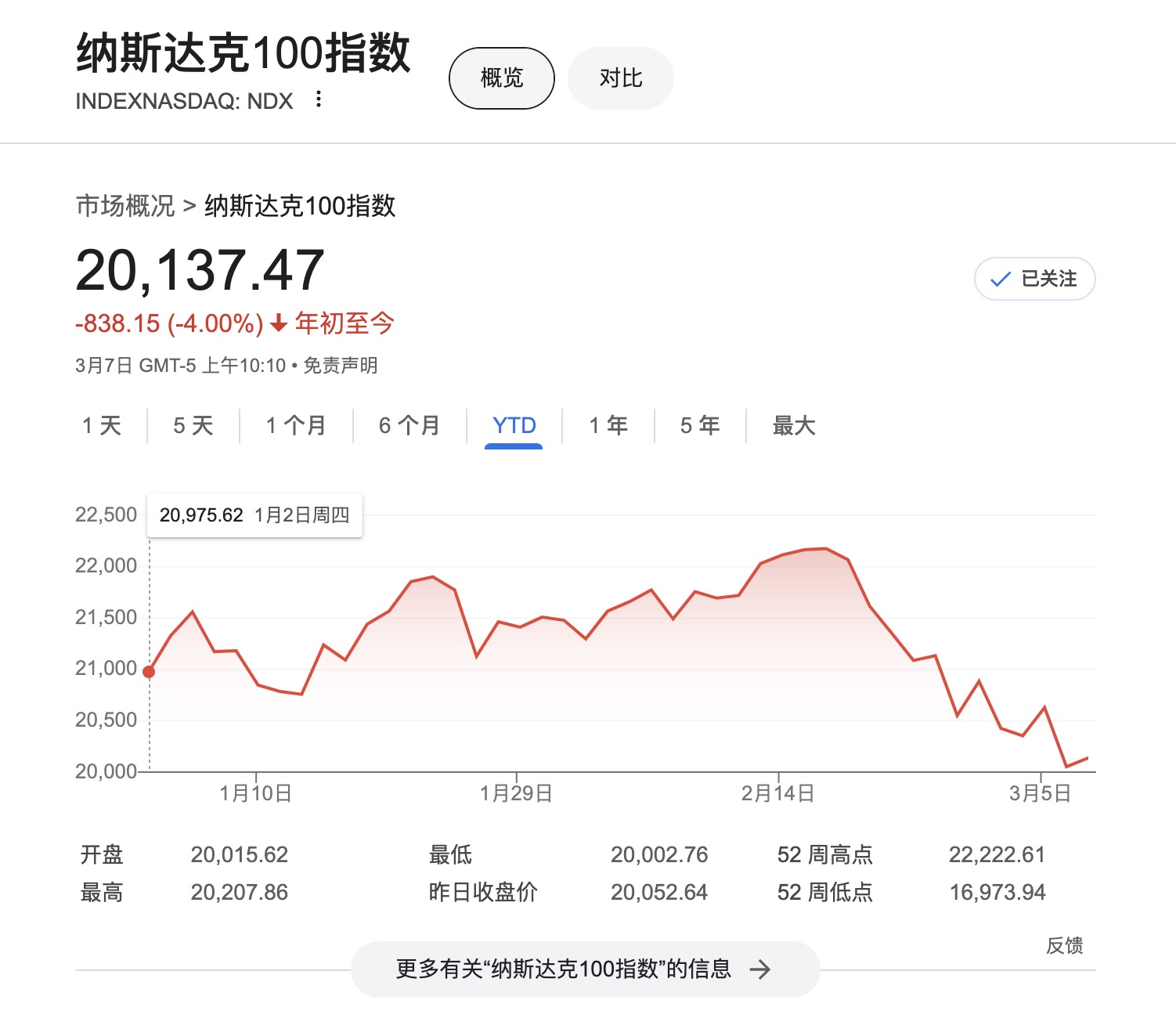This screenshot has width=1176, height=1018.
Task: Click the checkmark icon in 已关注 button
Action: click(x=1000, y=280)
